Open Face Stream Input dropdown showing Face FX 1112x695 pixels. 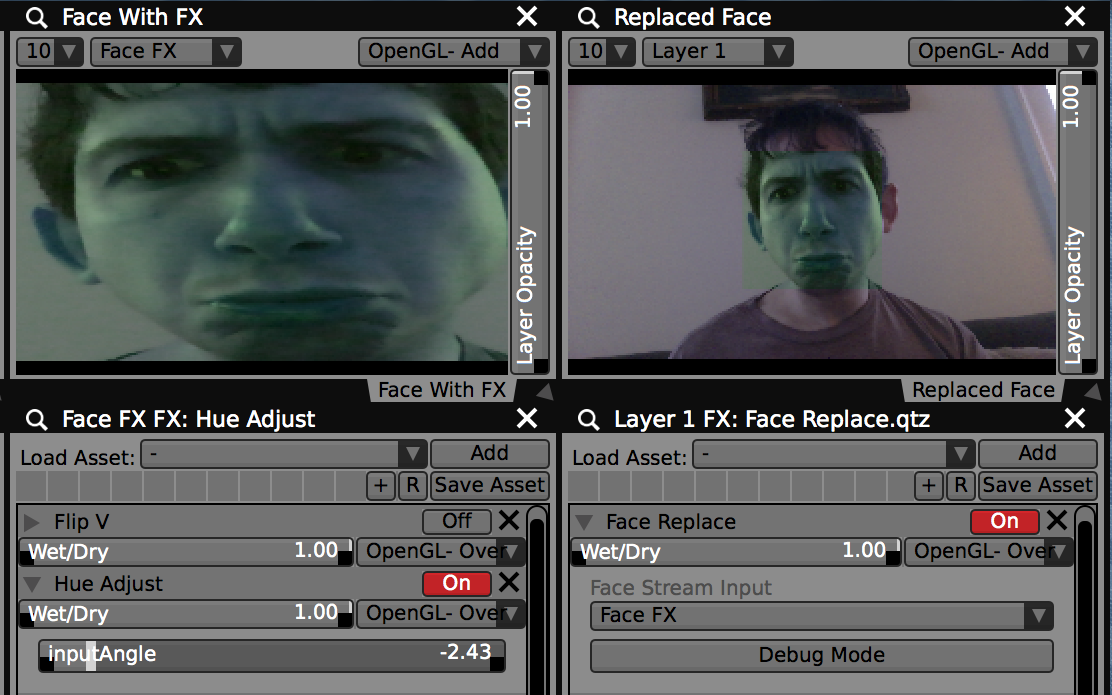(x=822, y=616)
